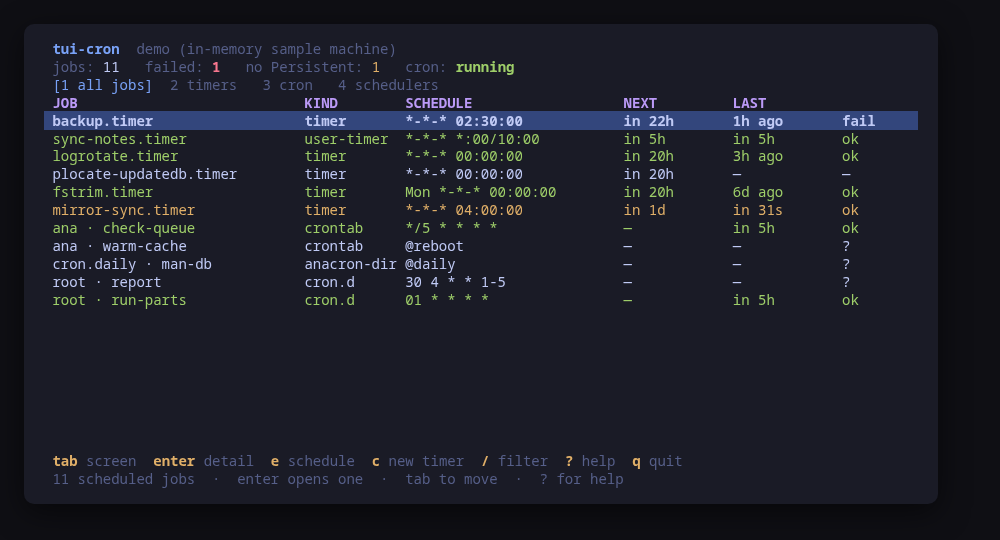Select the backup.timer job row
The width and height of the screenshot is (1000, 540).
tap(481, 121)
